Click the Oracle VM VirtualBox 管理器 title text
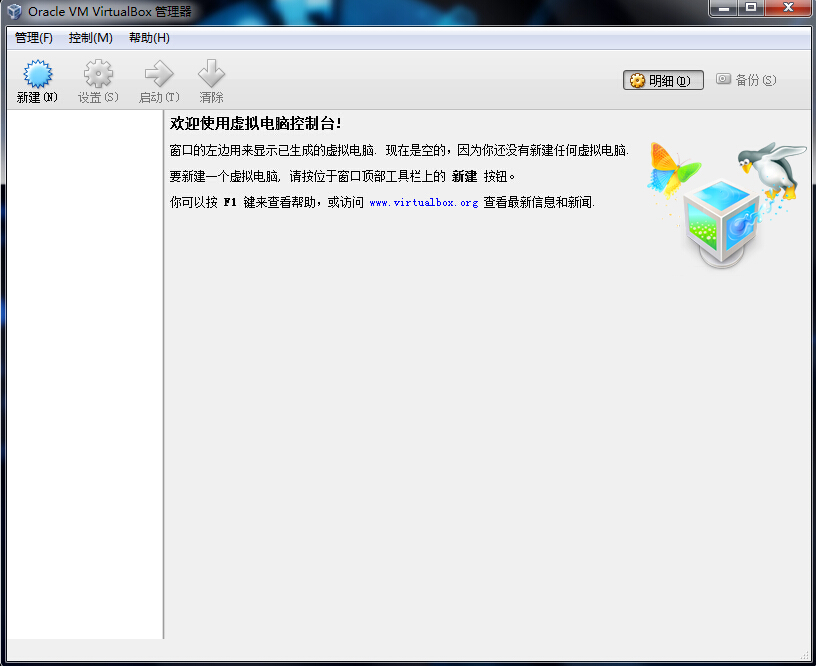 click(110, 12)
